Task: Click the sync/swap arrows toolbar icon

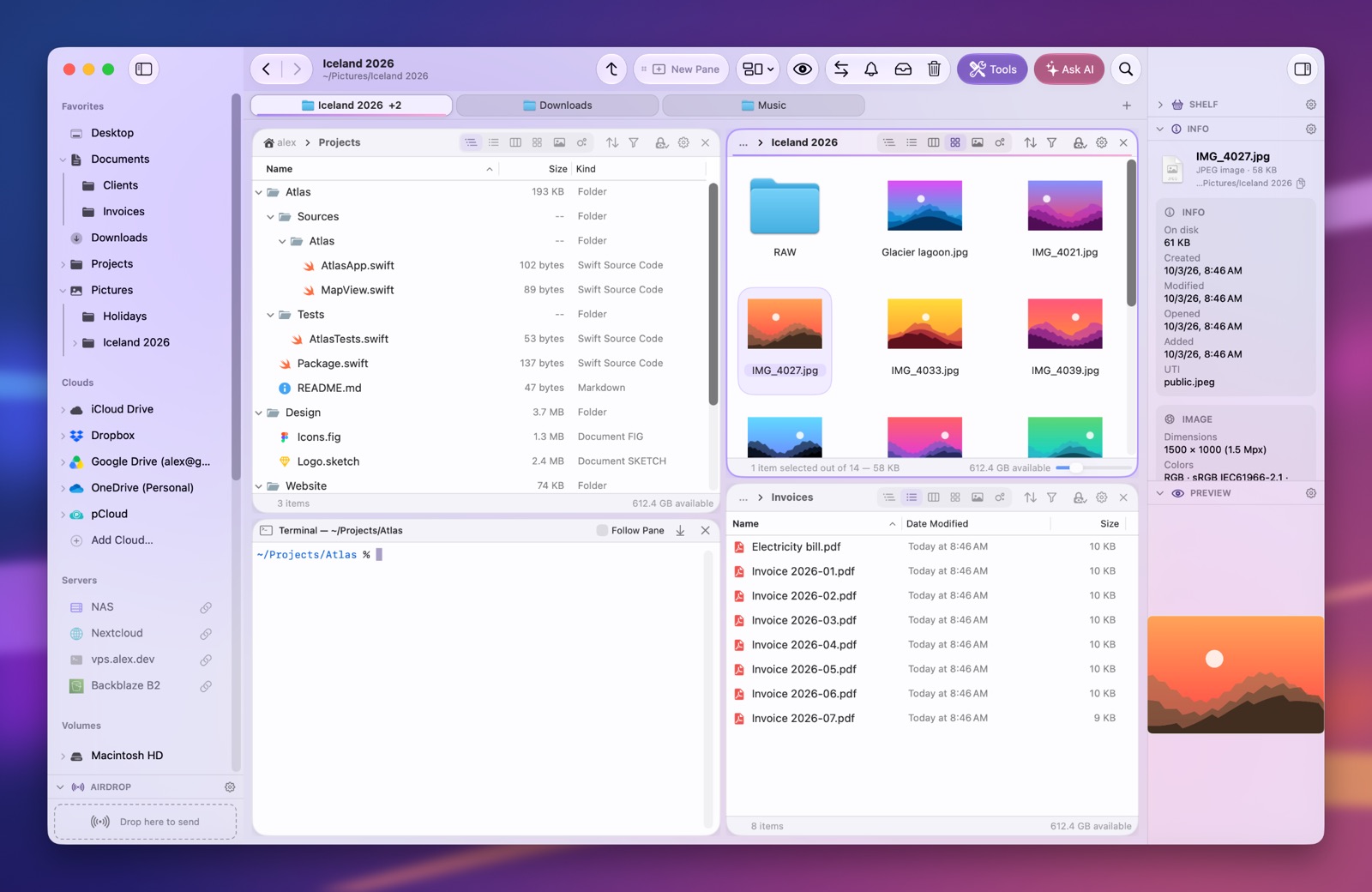Action: click(841, 69)
